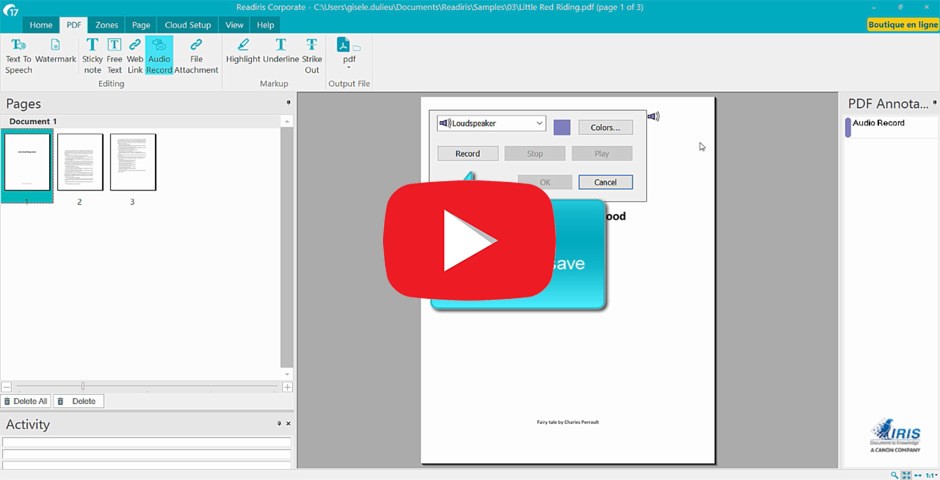Click the thumbnail size slider handle

click(x=83, y=387)
